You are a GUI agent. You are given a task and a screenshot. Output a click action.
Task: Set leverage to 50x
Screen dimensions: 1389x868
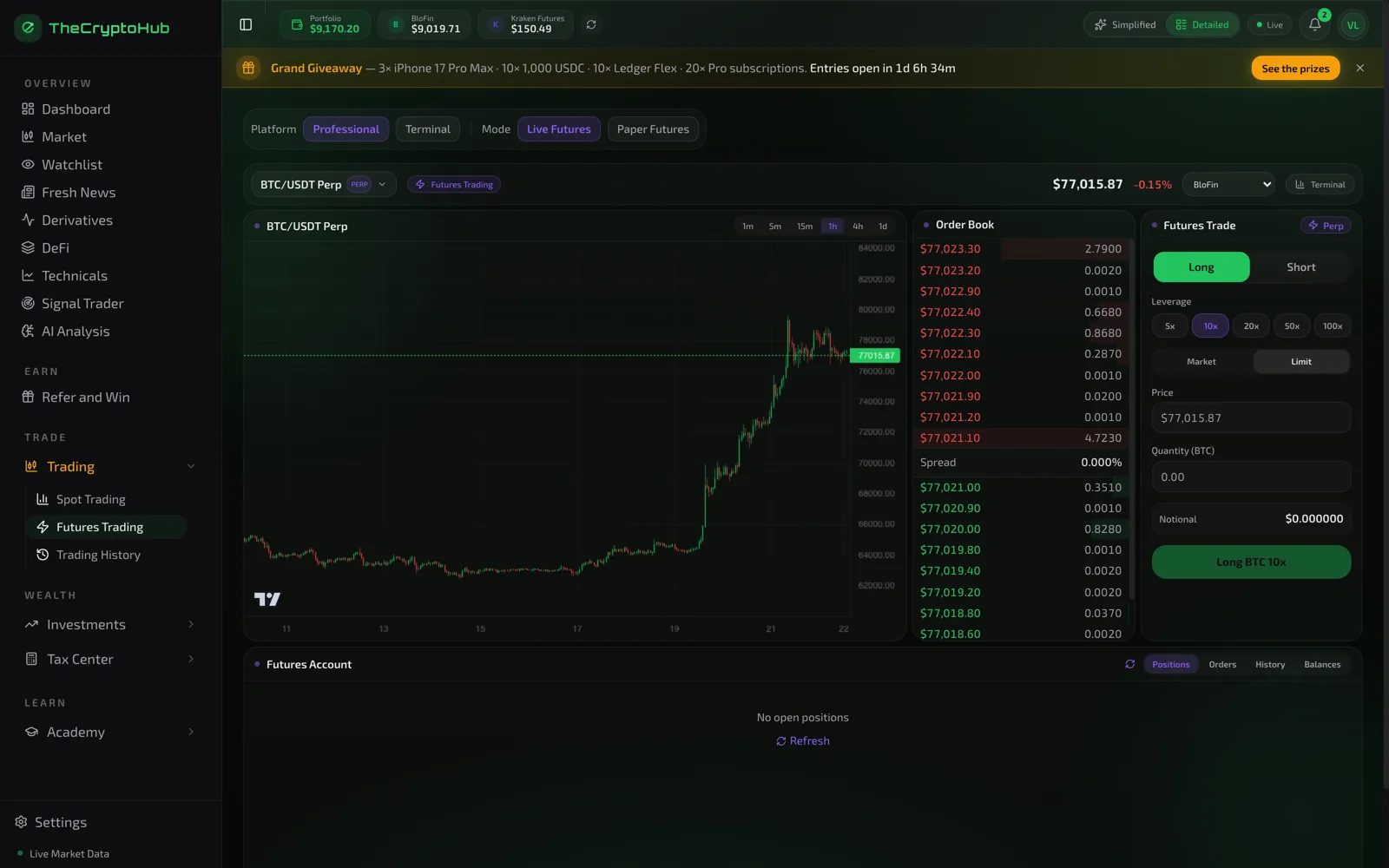tap(1292, 326)
